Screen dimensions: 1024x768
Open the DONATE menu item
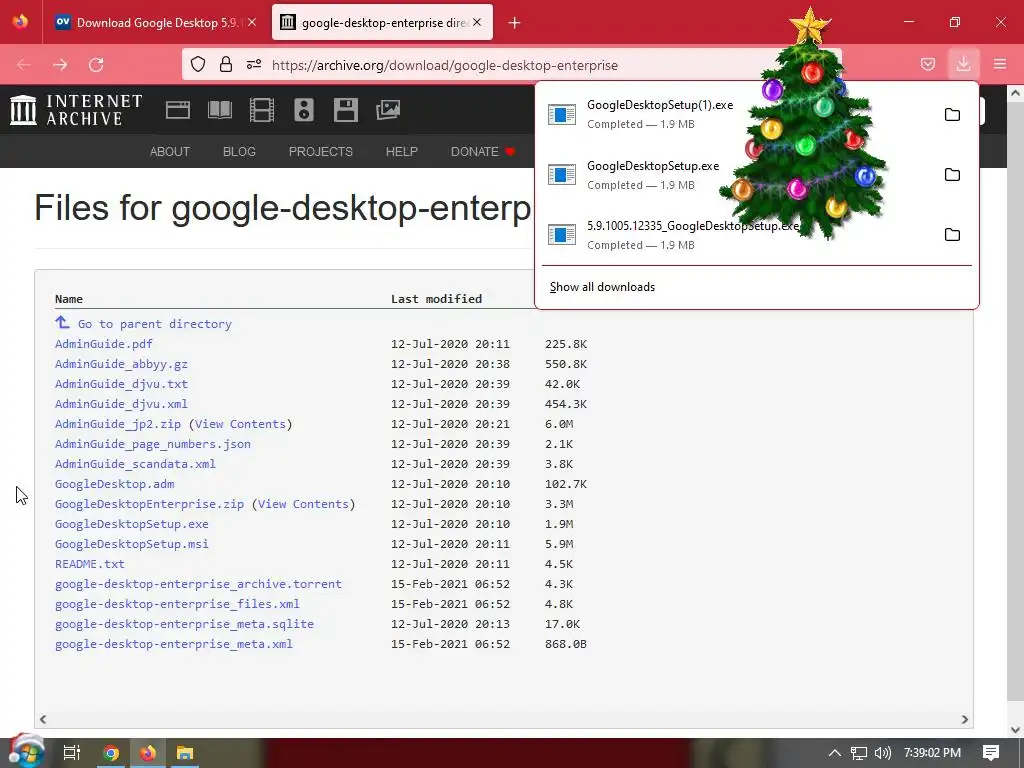click(x=483, y=152)
